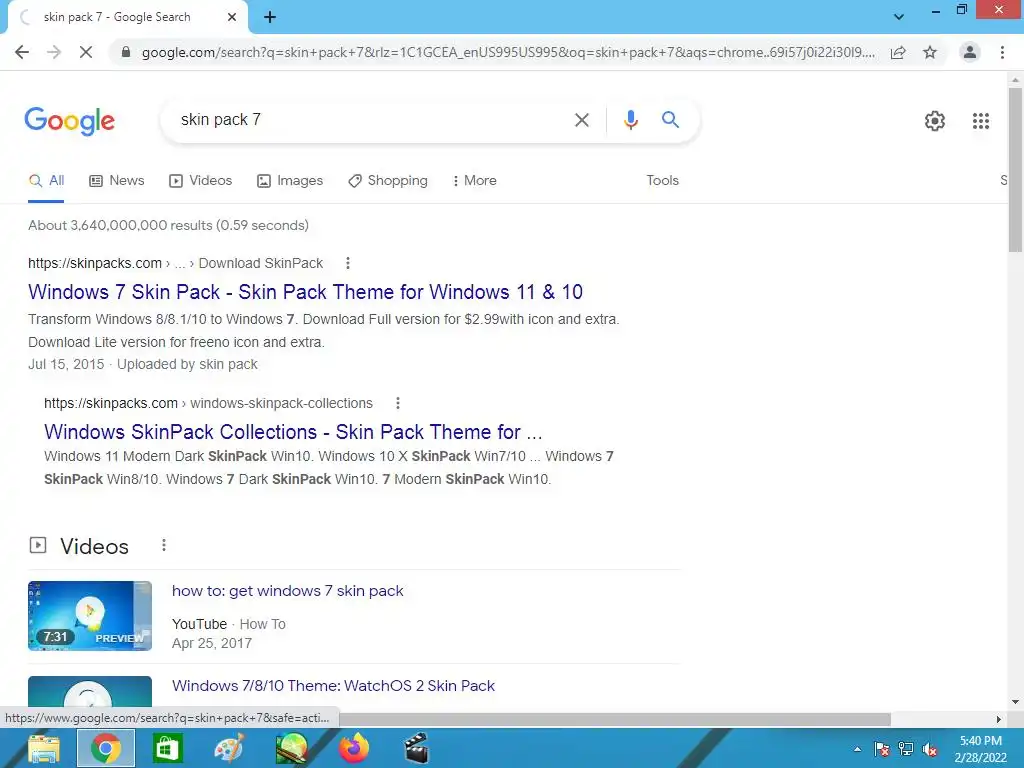Screen dimensions: 1024x768
Task: Open the clapperboard video app icon
Action: [x=416, y=748]
